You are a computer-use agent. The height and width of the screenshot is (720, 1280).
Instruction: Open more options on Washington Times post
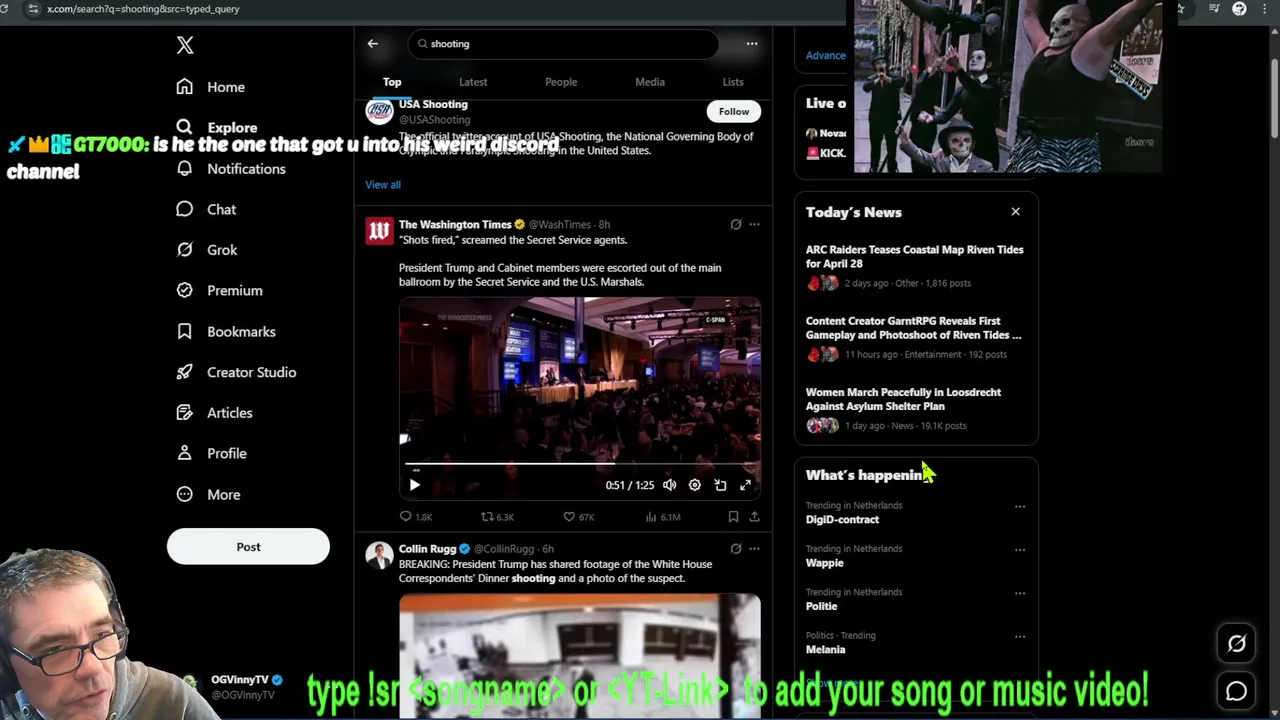click(754, 225)
